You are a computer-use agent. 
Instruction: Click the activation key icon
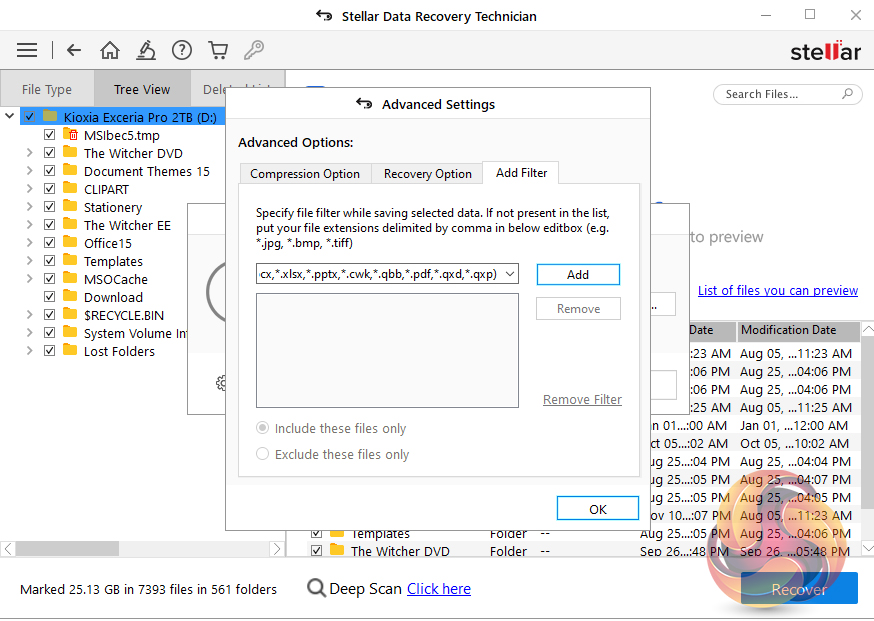254,50
